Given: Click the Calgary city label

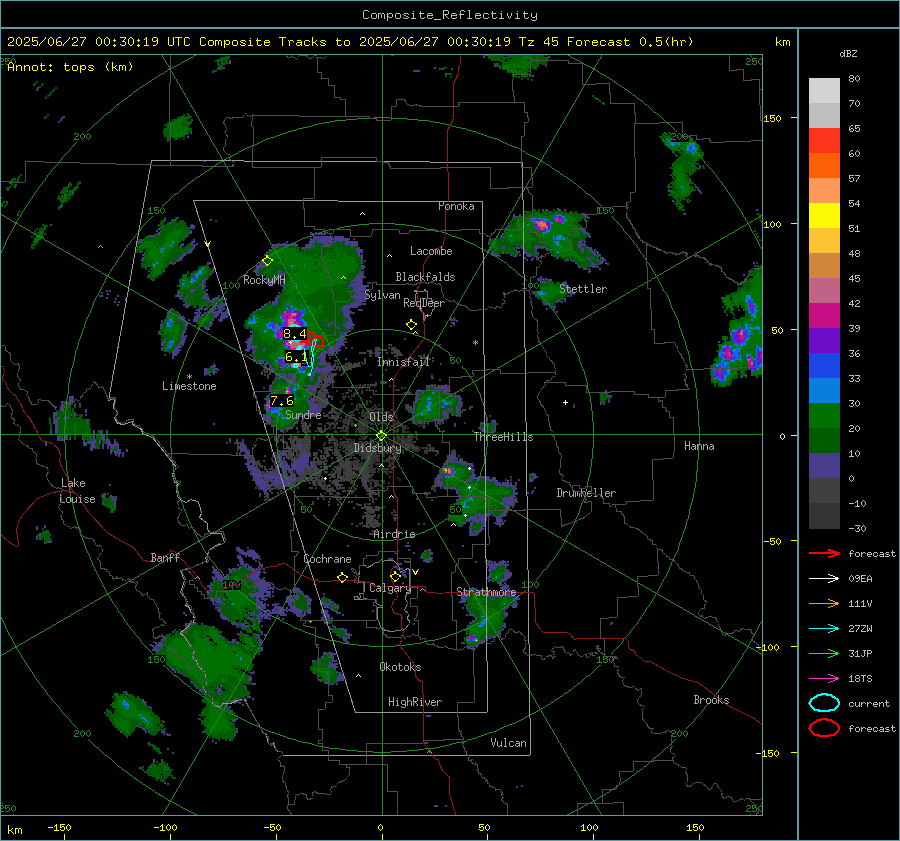Looking at the screenshot, I should [390, 588].
